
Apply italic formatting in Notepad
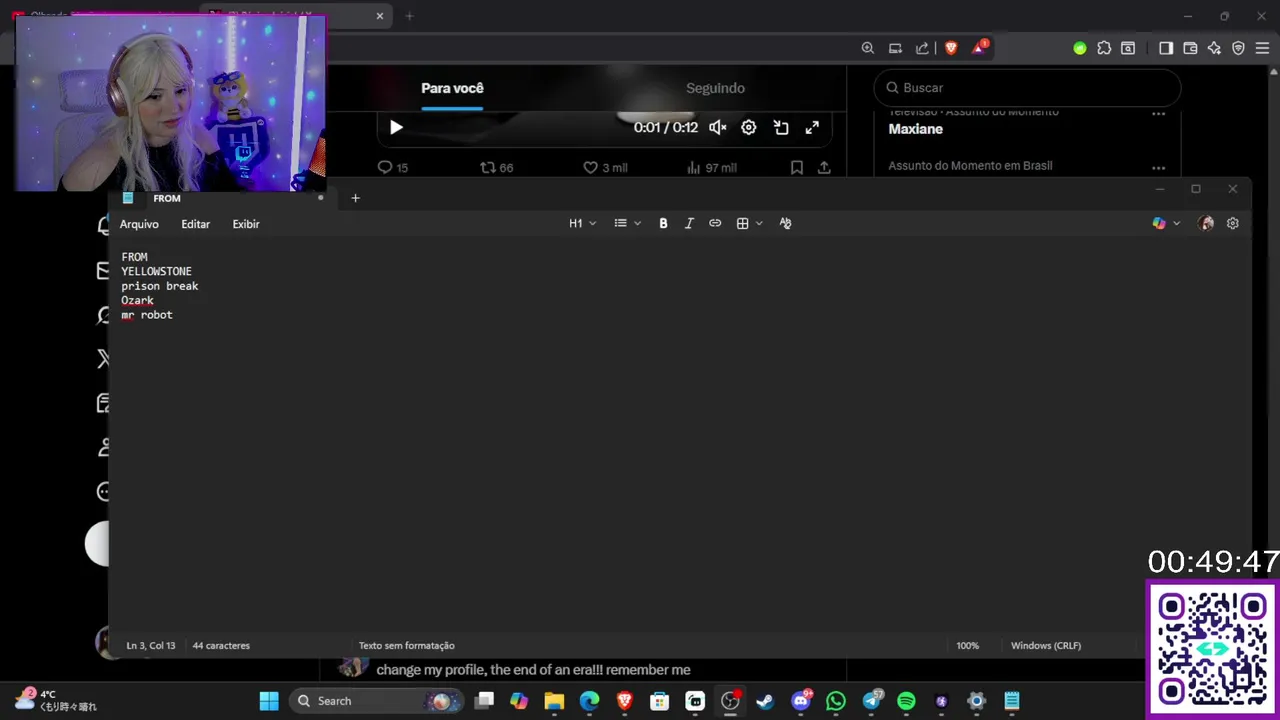tap(689, 224)
